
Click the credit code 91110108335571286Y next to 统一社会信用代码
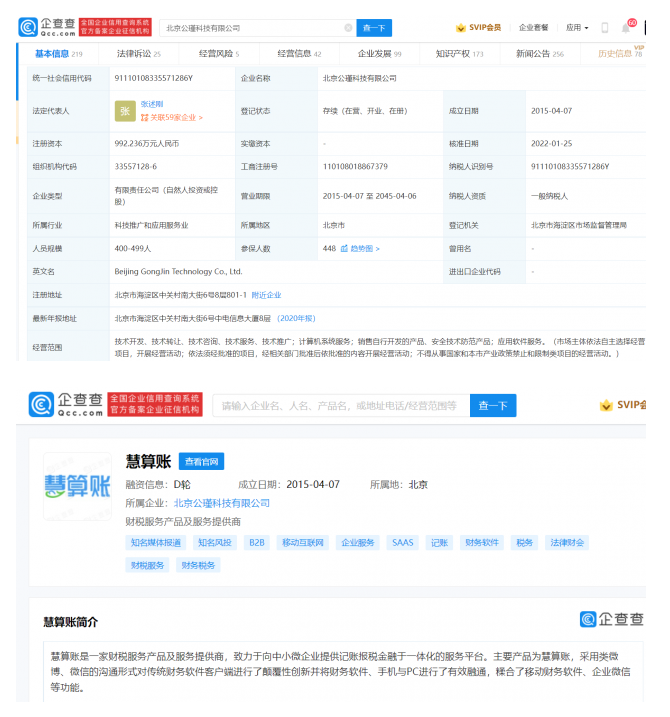(153, 78)
